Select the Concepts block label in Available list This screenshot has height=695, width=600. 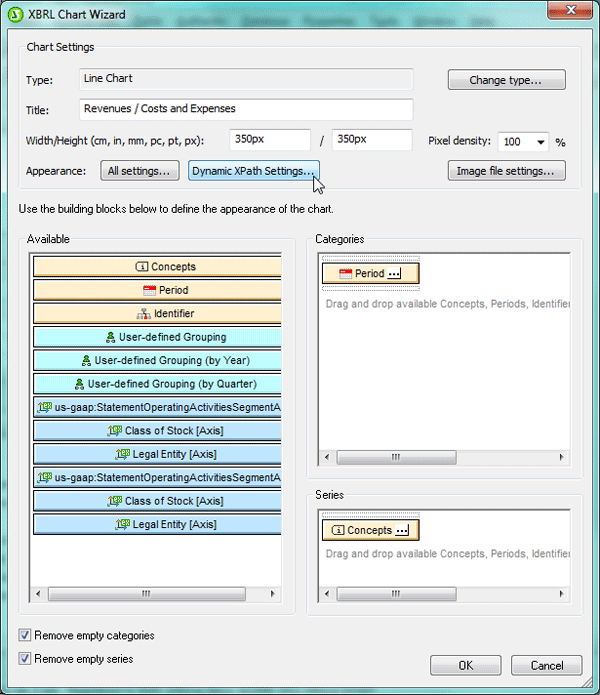173,267
